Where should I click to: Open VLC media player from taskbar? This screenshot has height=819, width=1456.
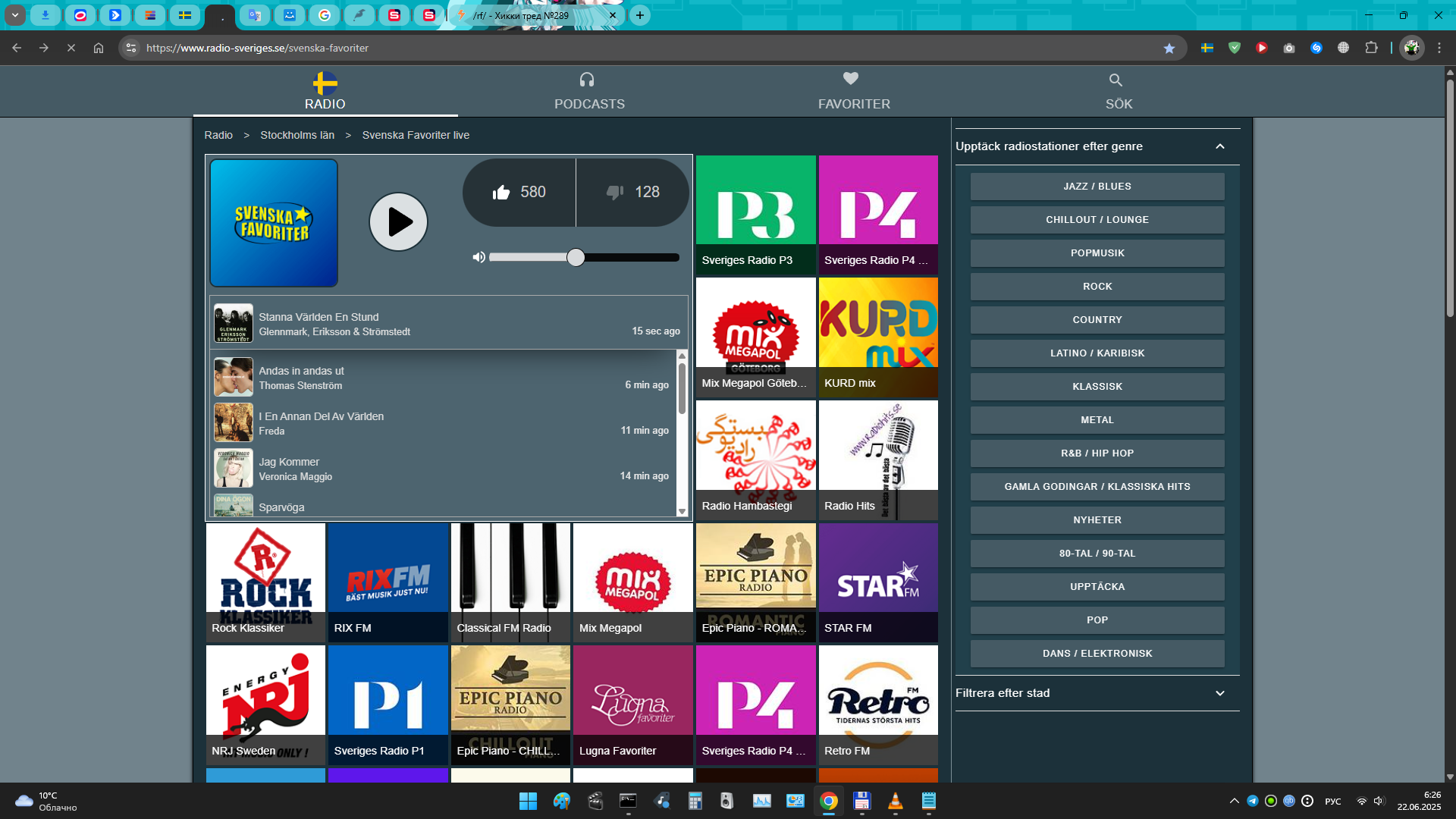[x=895, y=801]
